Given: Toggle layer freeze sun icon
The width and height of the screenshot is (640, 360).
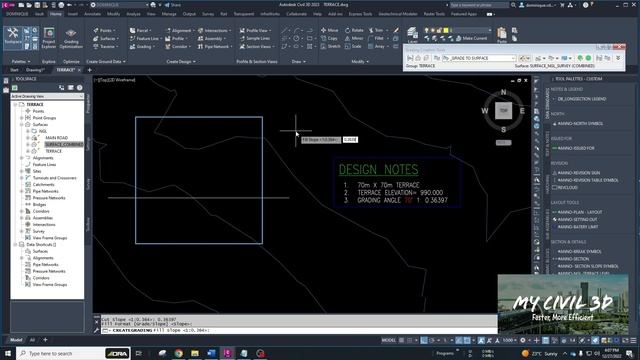Looking at the screenshot, I should (433, 30).
